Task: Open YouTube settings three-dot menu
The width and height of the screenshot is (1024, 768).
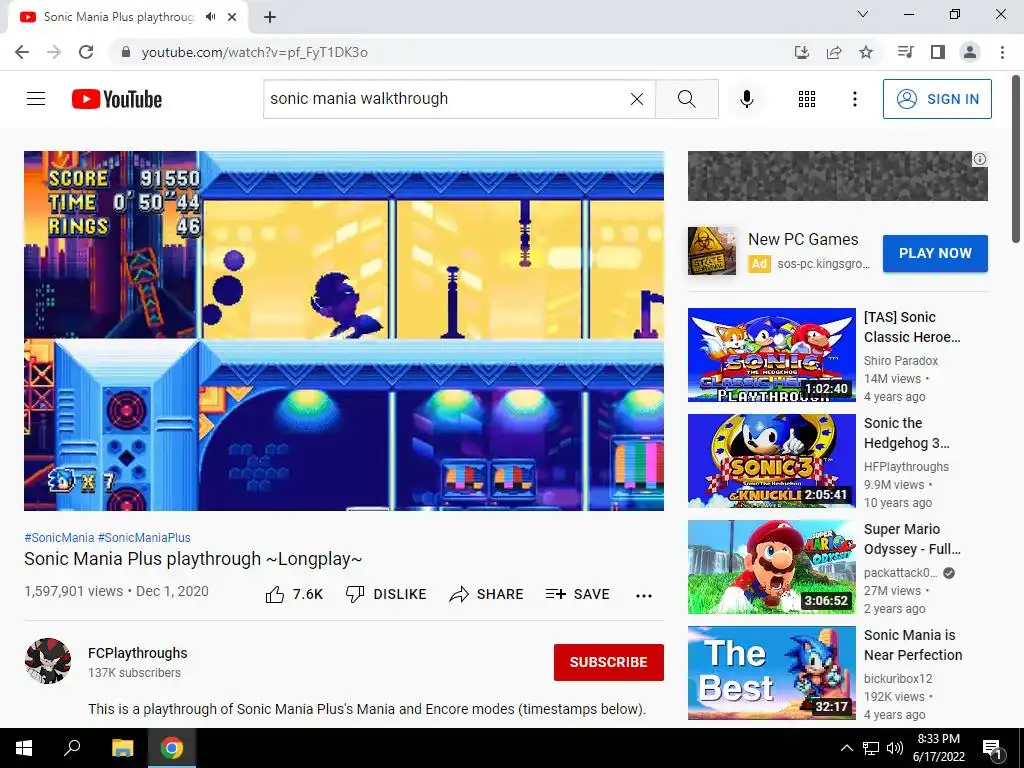Action: (x=854, y=99)
